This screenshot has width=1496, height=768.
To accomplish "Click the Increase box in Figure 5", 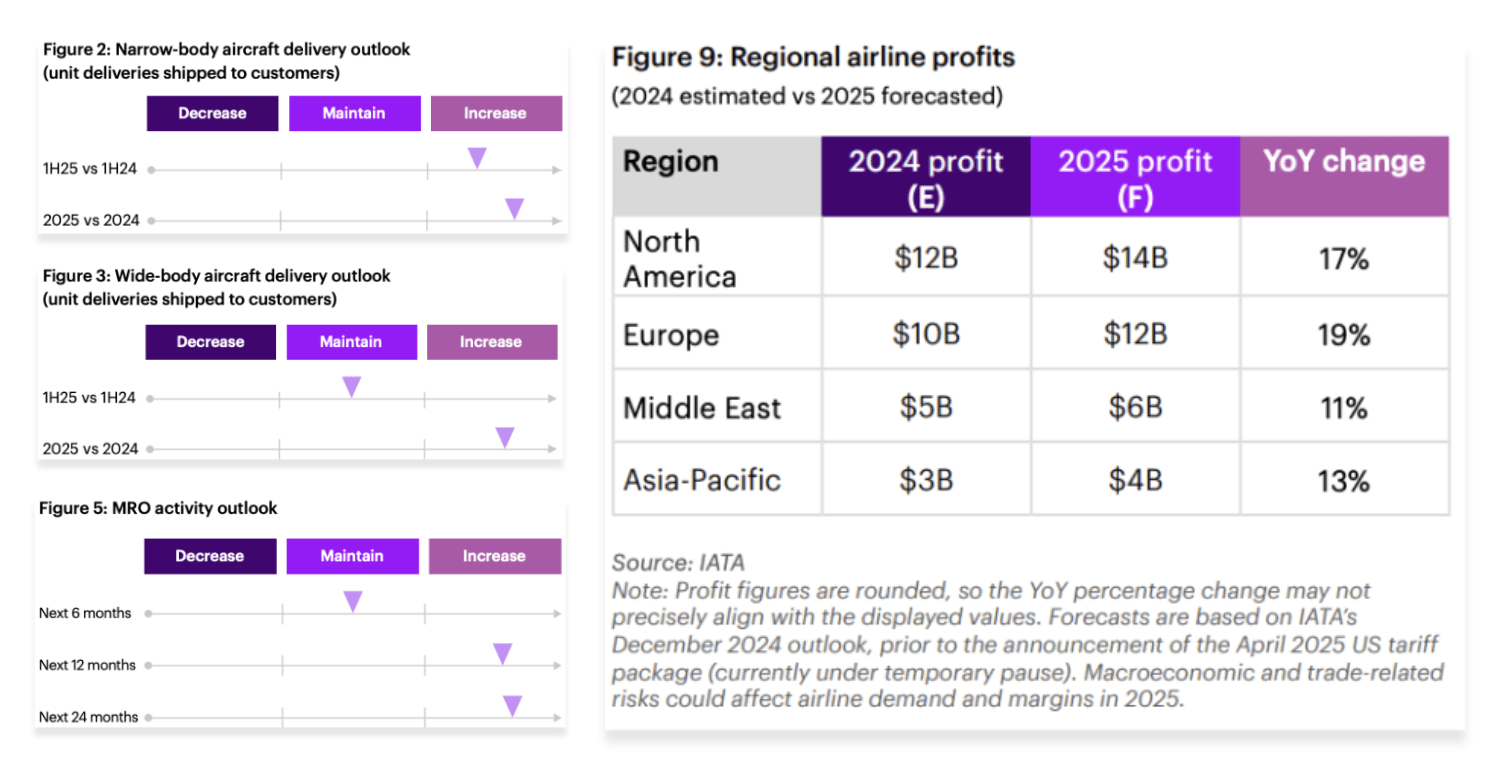I will (494, 556).
